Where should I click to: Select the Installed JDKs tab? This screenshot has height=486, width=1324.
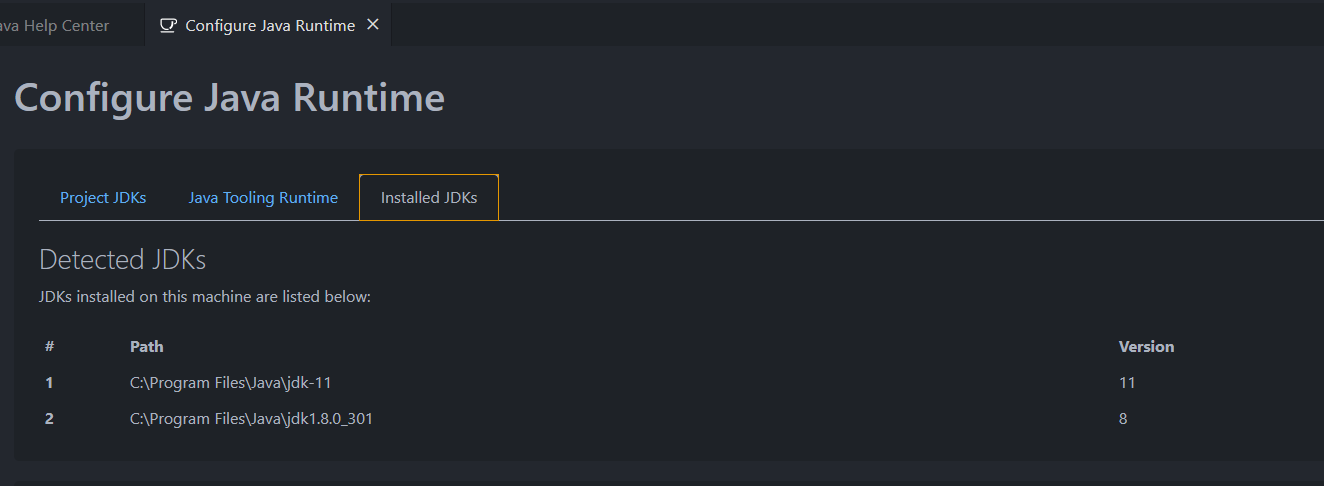coord(429,198)
